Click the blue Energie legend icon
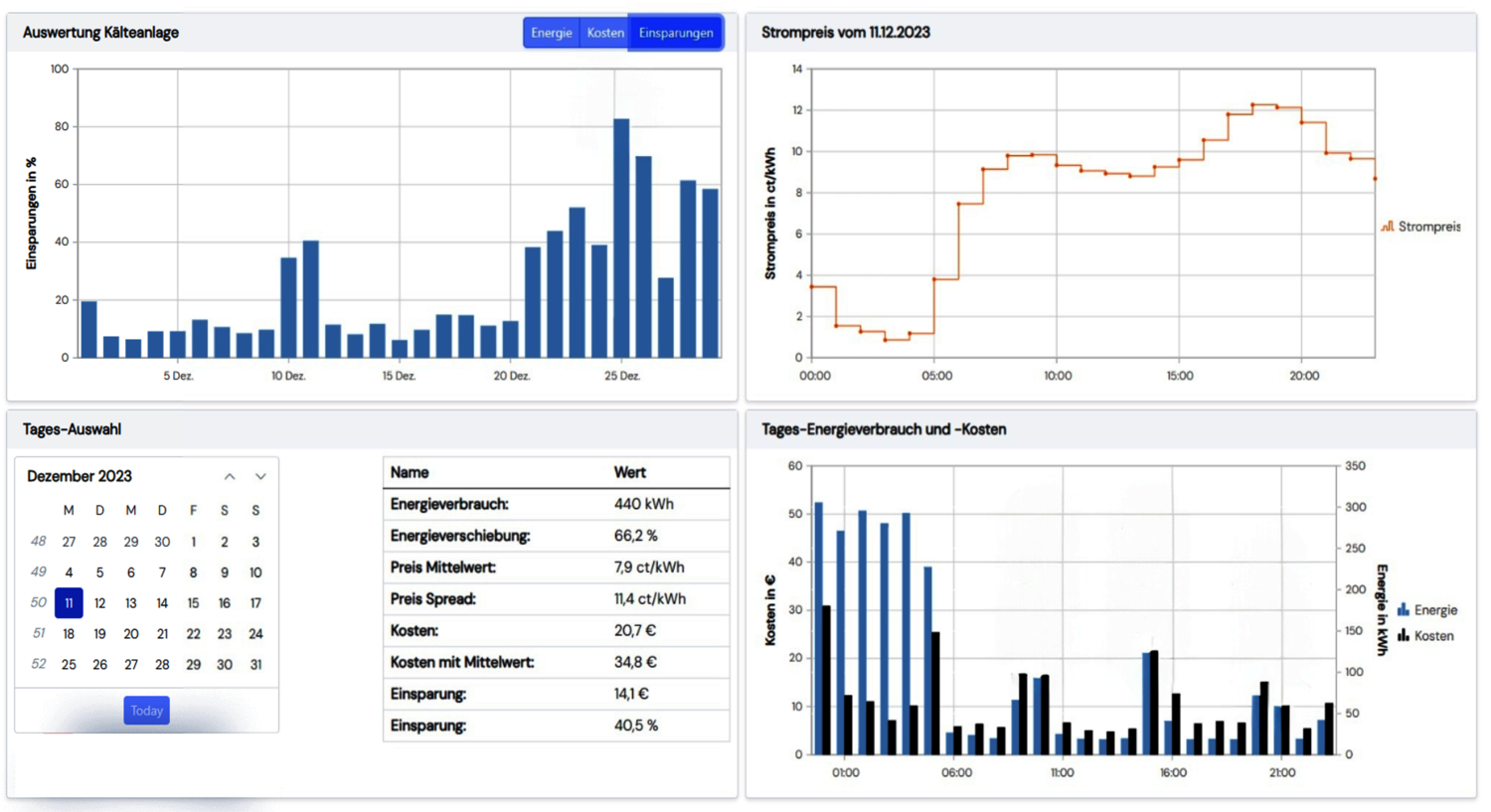1491x812 pixels. (1403, 610)
